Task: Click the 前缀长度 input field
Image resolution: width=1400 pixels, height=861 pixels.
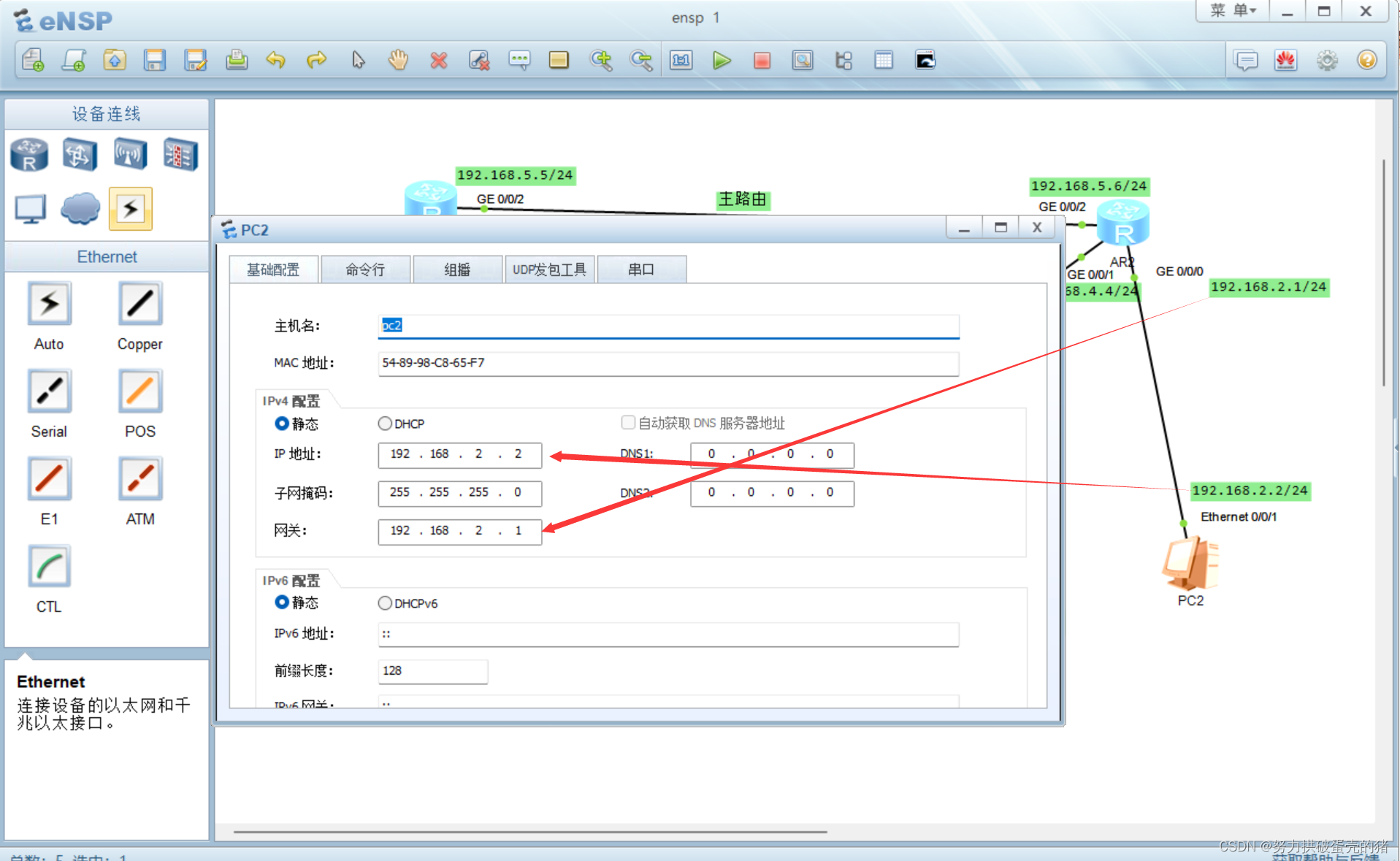Action: tap(432, 671)
